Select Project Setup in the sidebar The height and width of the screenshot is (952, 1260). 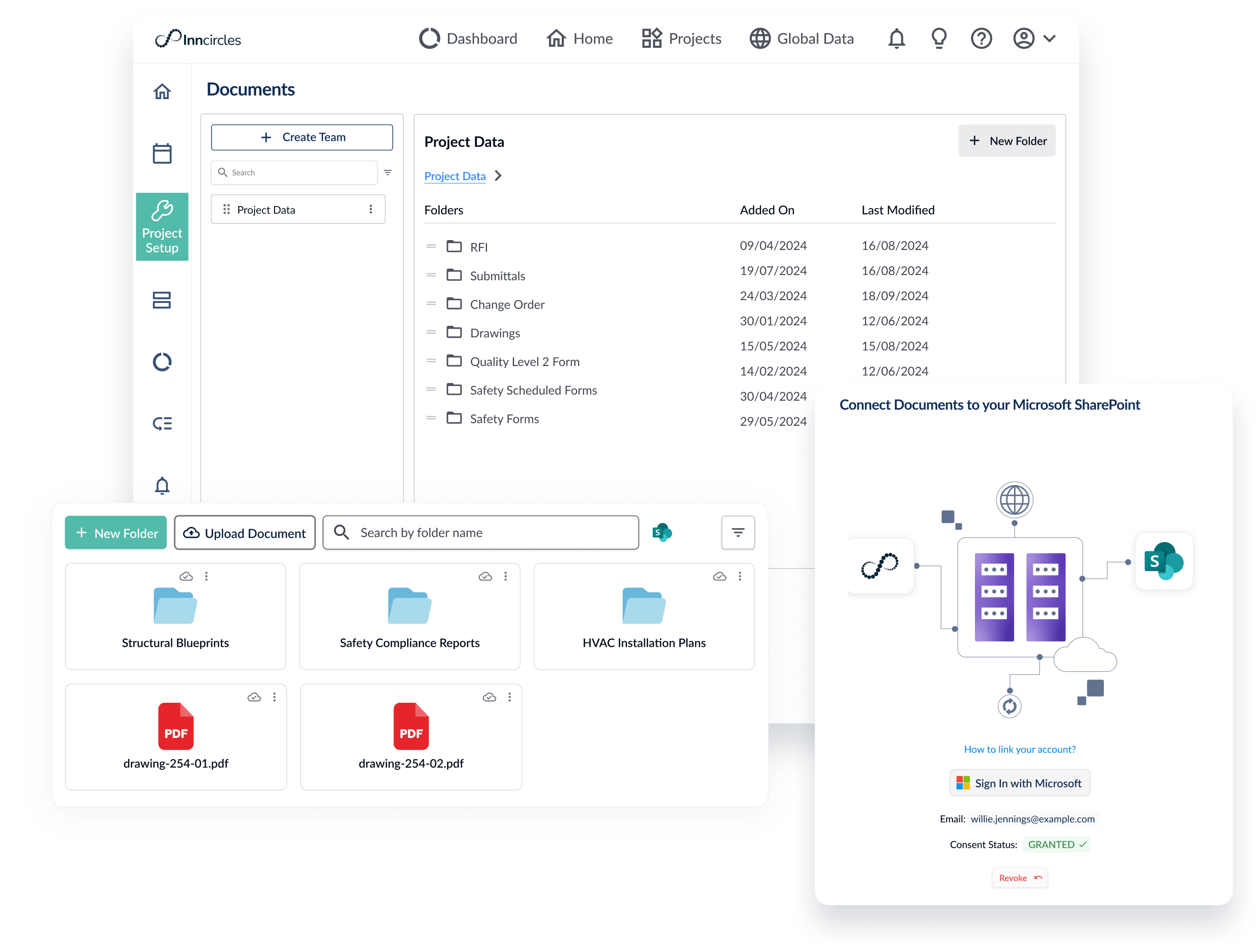point(162,227)
